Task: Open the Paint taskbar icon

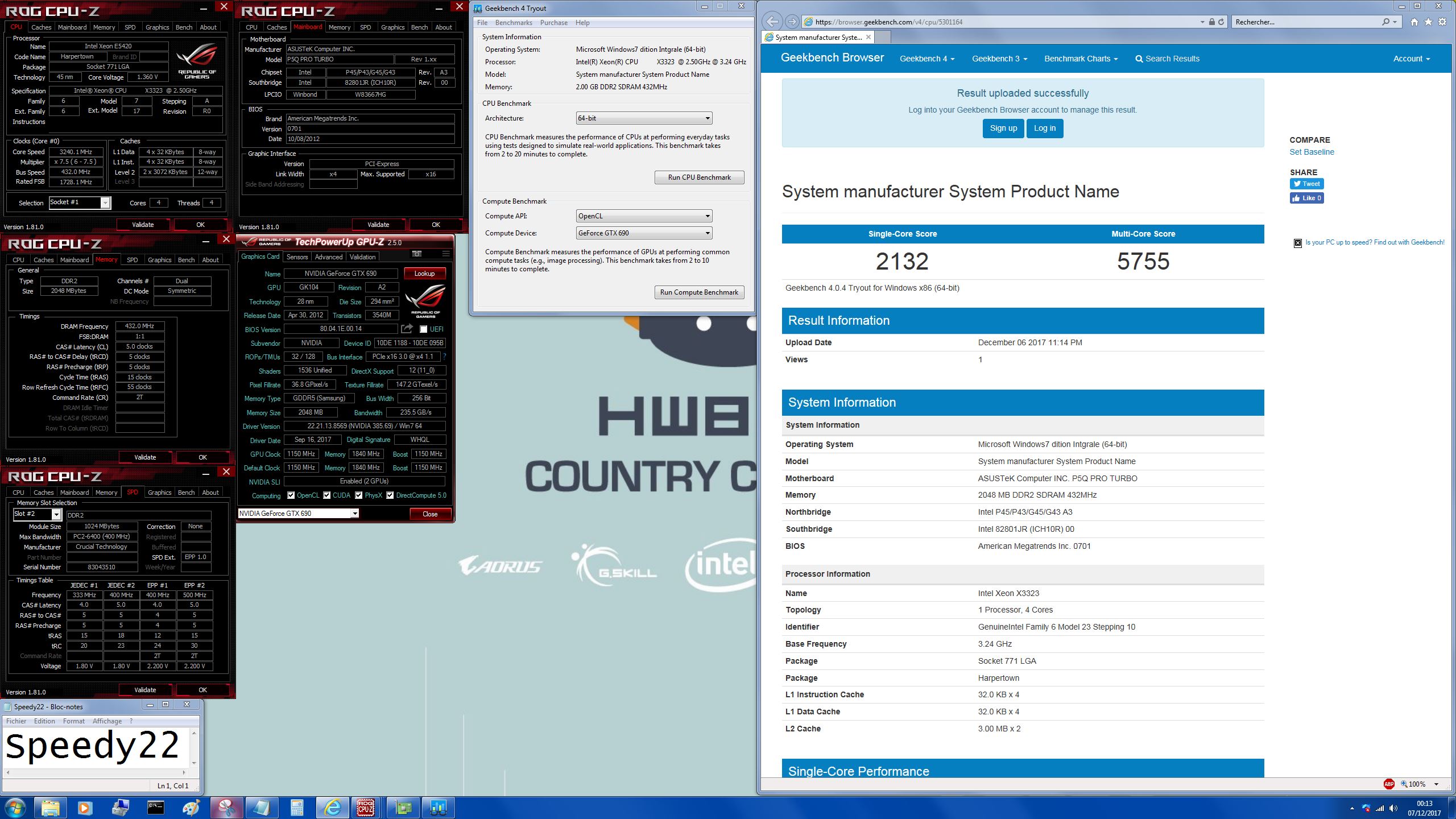Action: click(x=191, y=808)
